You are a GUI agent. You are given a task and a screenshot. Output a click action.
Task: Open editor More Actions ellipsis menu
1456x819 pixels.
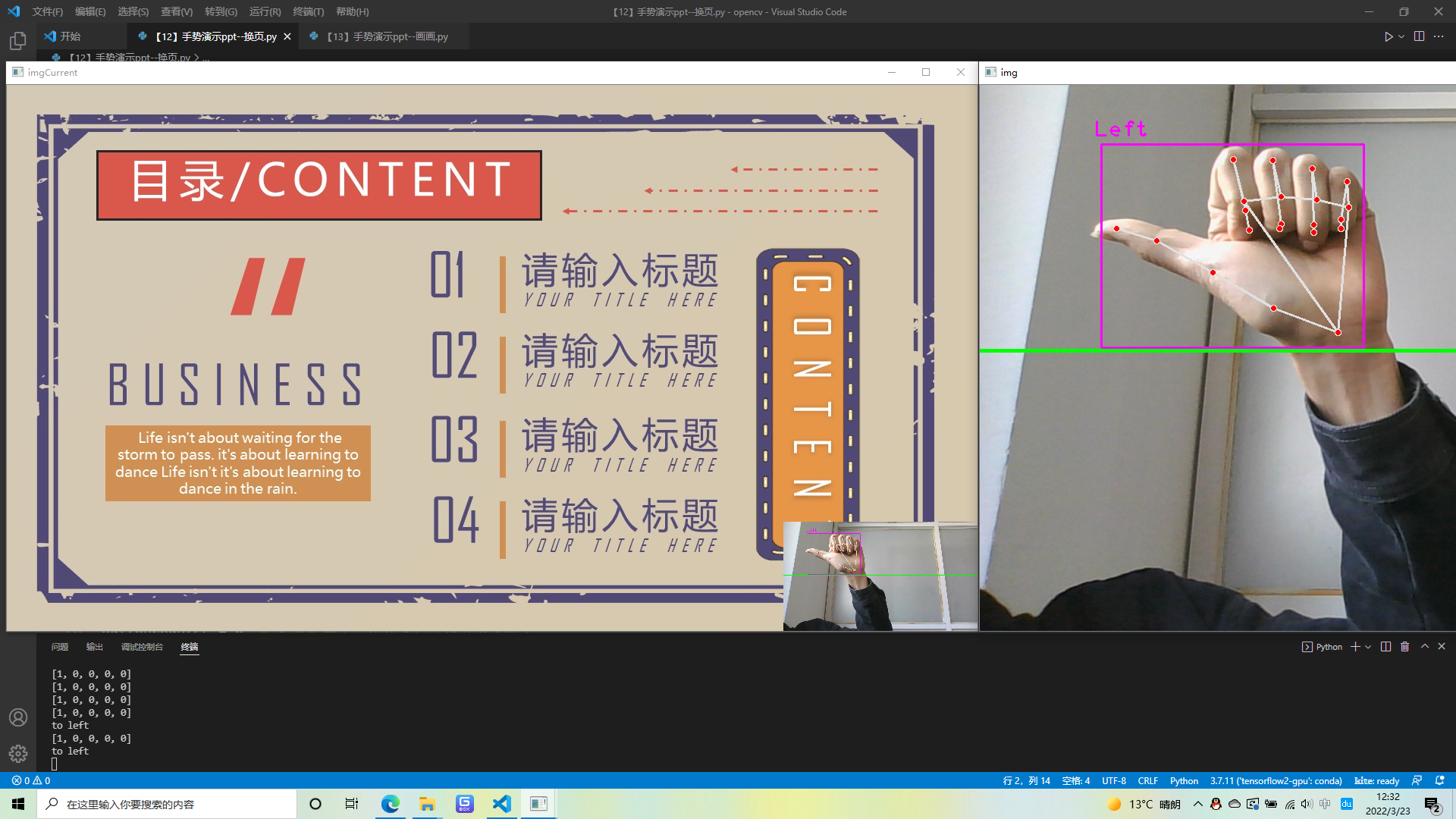tap(1439, 36)
